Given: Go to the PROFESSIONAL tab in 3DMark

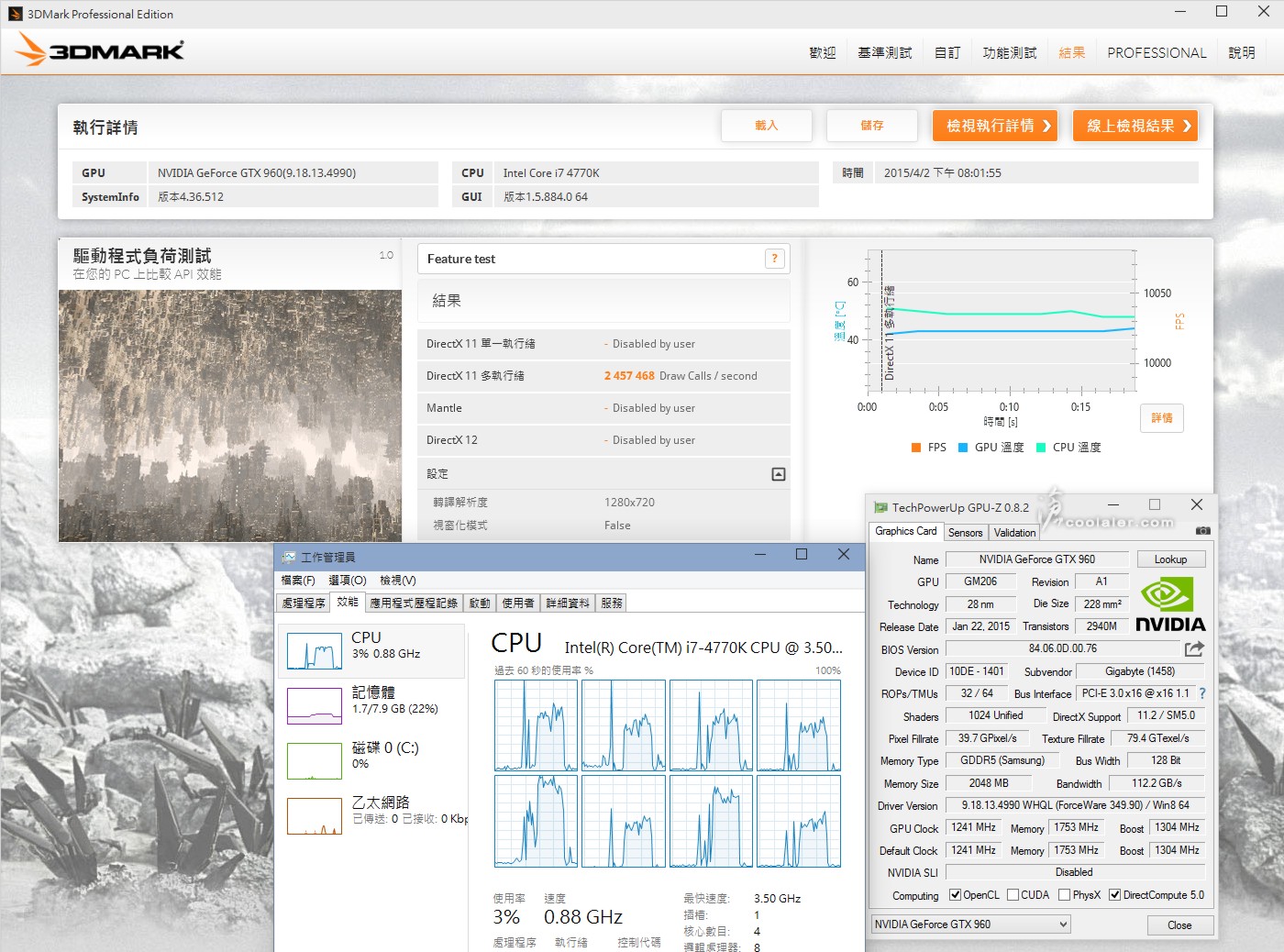Looking at the screenshot, I should click(1157, 53).
